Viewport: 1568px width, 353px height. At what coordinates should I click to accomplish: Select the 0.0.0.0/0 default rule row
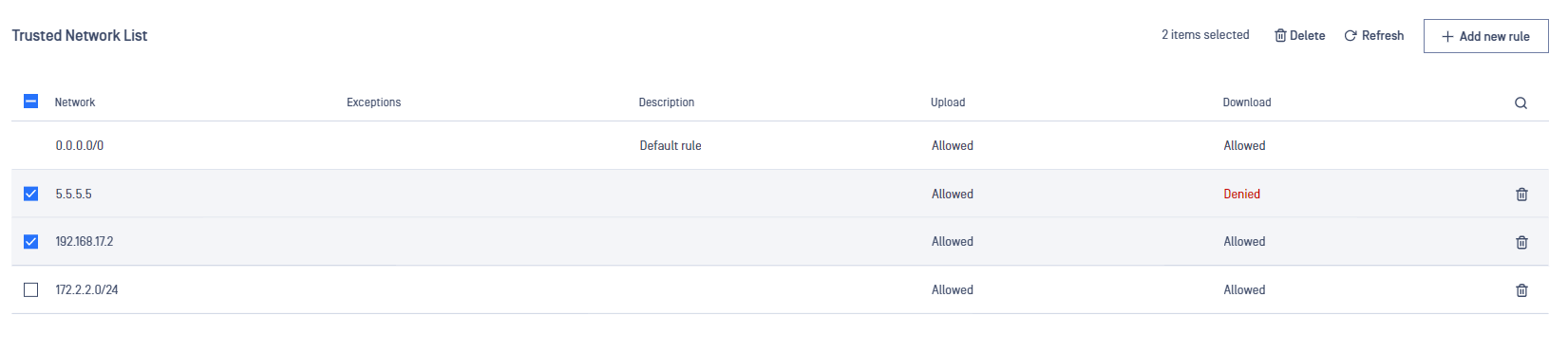[780, 145]
